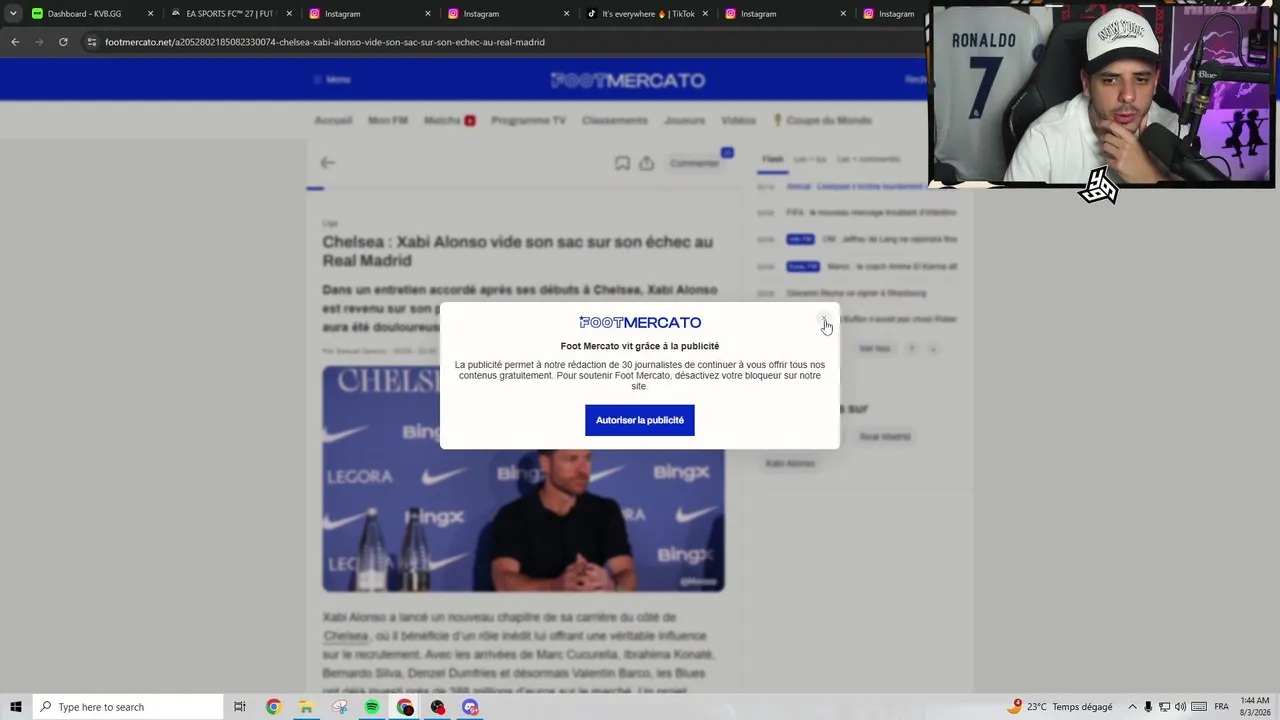Close the Dashboard - KVB.GG tab
Screen dimensions: 1280x720
pos(151,14)
